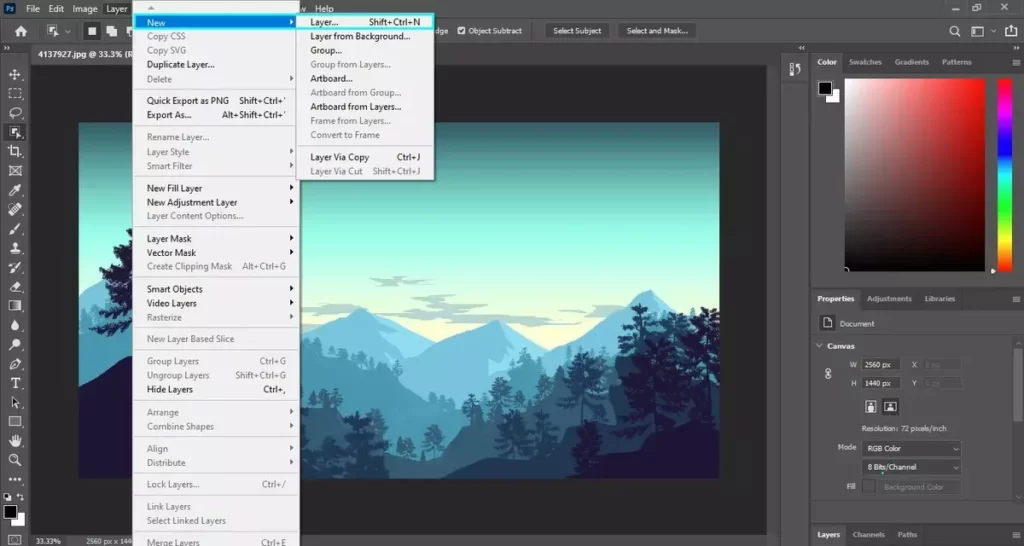Select the Path Selection tool
Viewport: 1024px width, 546px height.
coord(15,402)
